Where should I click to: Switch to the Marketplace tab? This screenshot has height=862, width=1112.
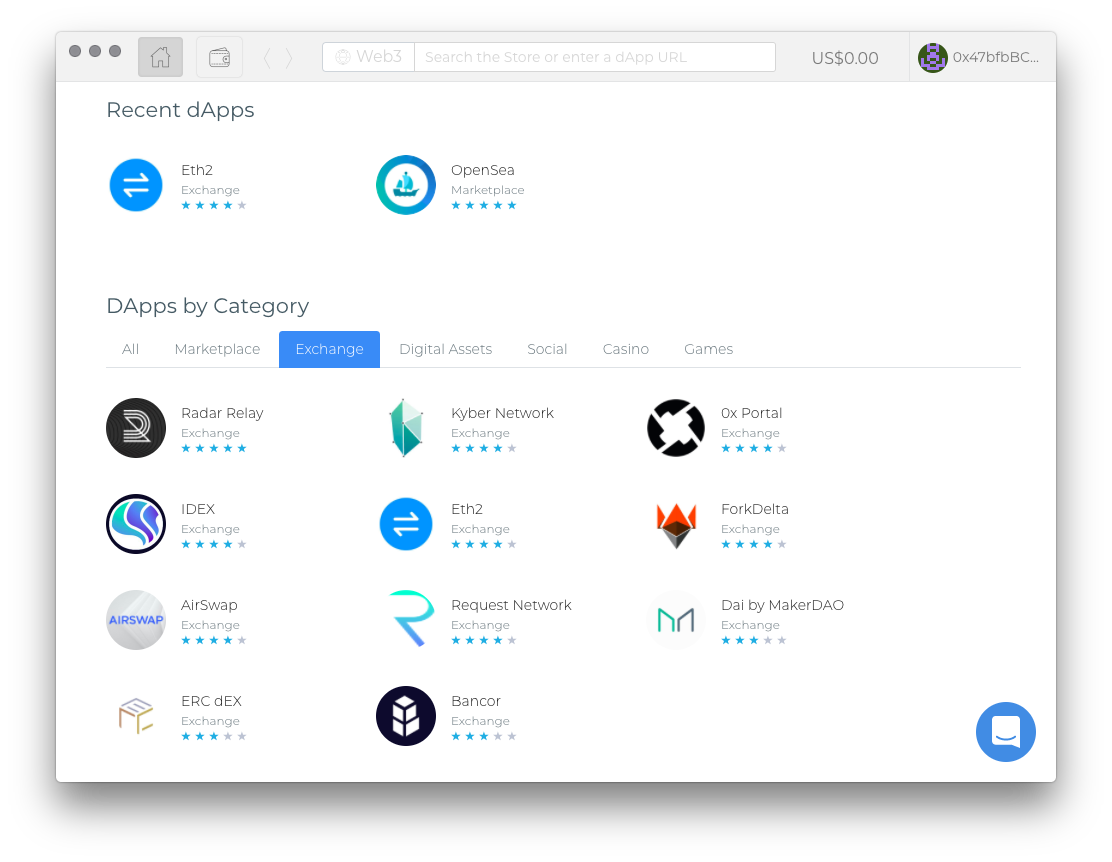pos(217,349)
